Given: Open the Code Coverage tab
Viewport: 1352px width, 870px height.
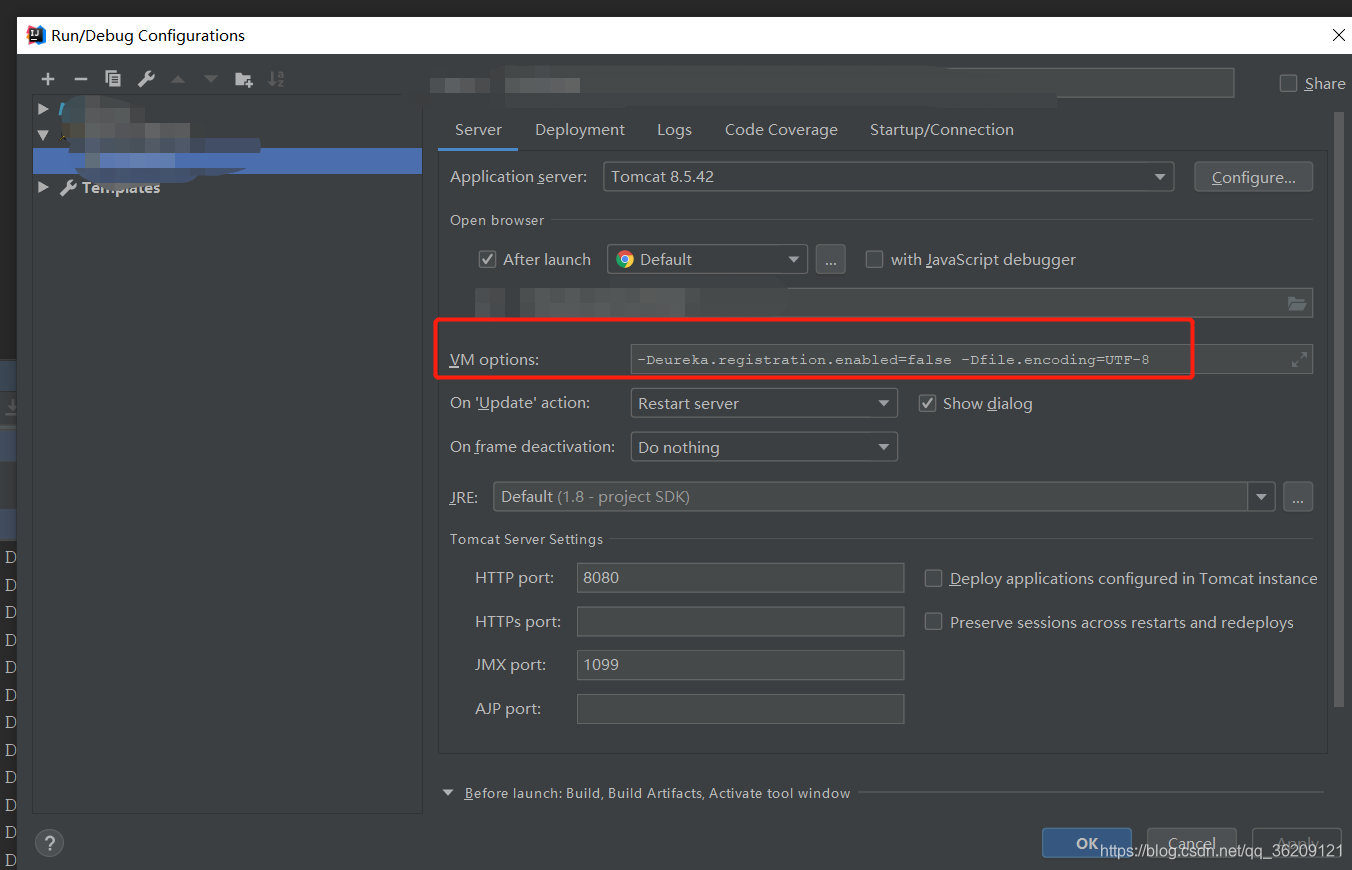Looking at the screenshot, I should (x=781, y=130).
